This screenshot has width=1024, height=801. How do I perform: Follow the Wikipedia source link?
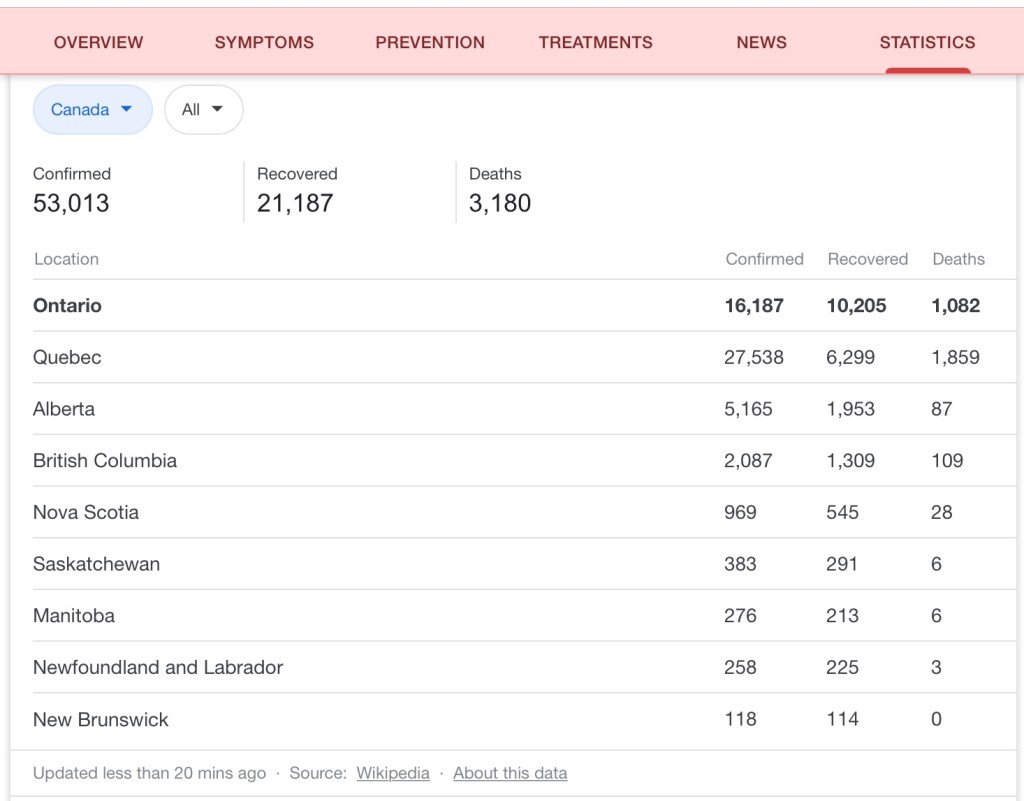point(393,773)
